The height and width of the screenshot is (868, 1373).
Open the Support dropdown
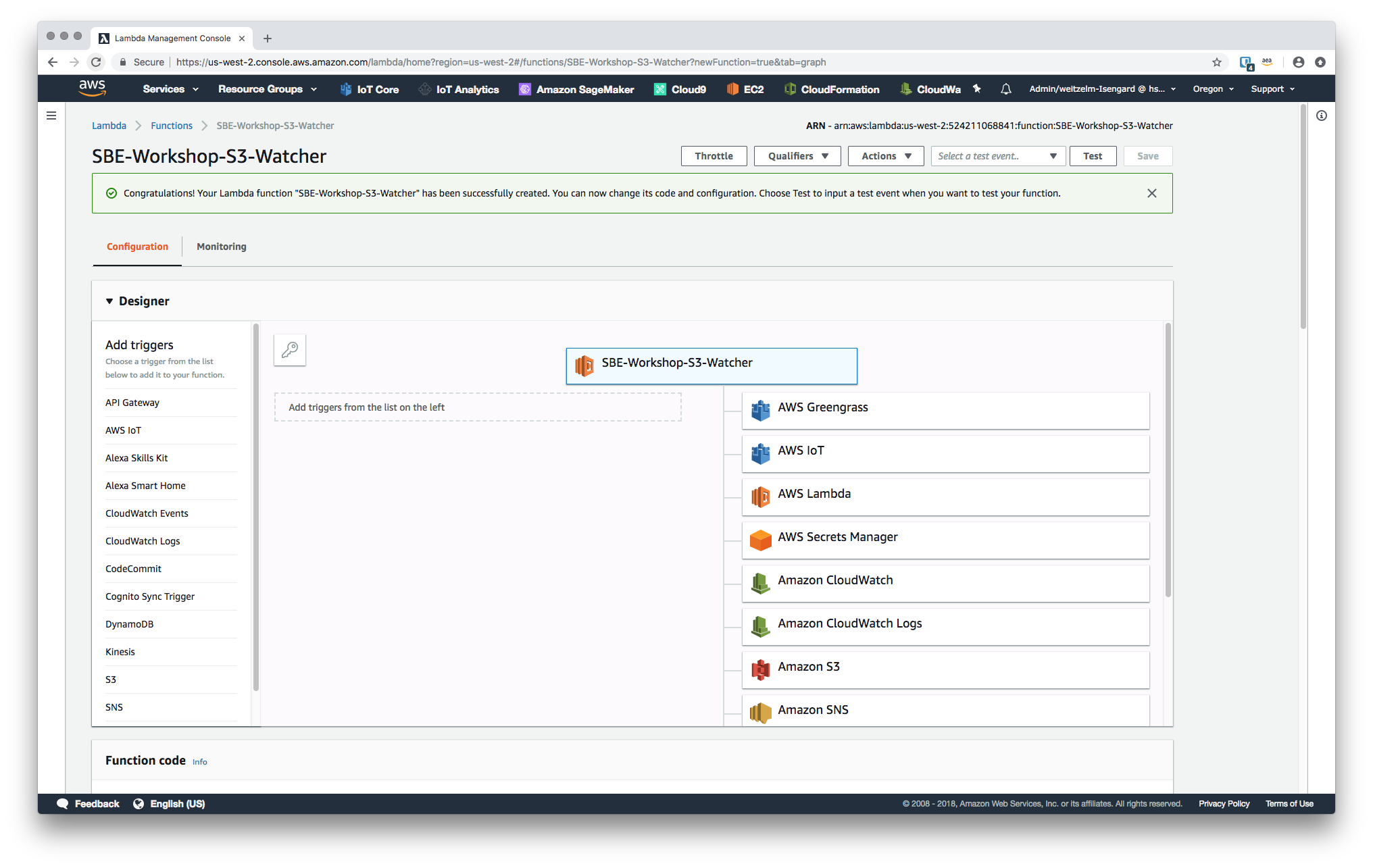[1272, 89]
